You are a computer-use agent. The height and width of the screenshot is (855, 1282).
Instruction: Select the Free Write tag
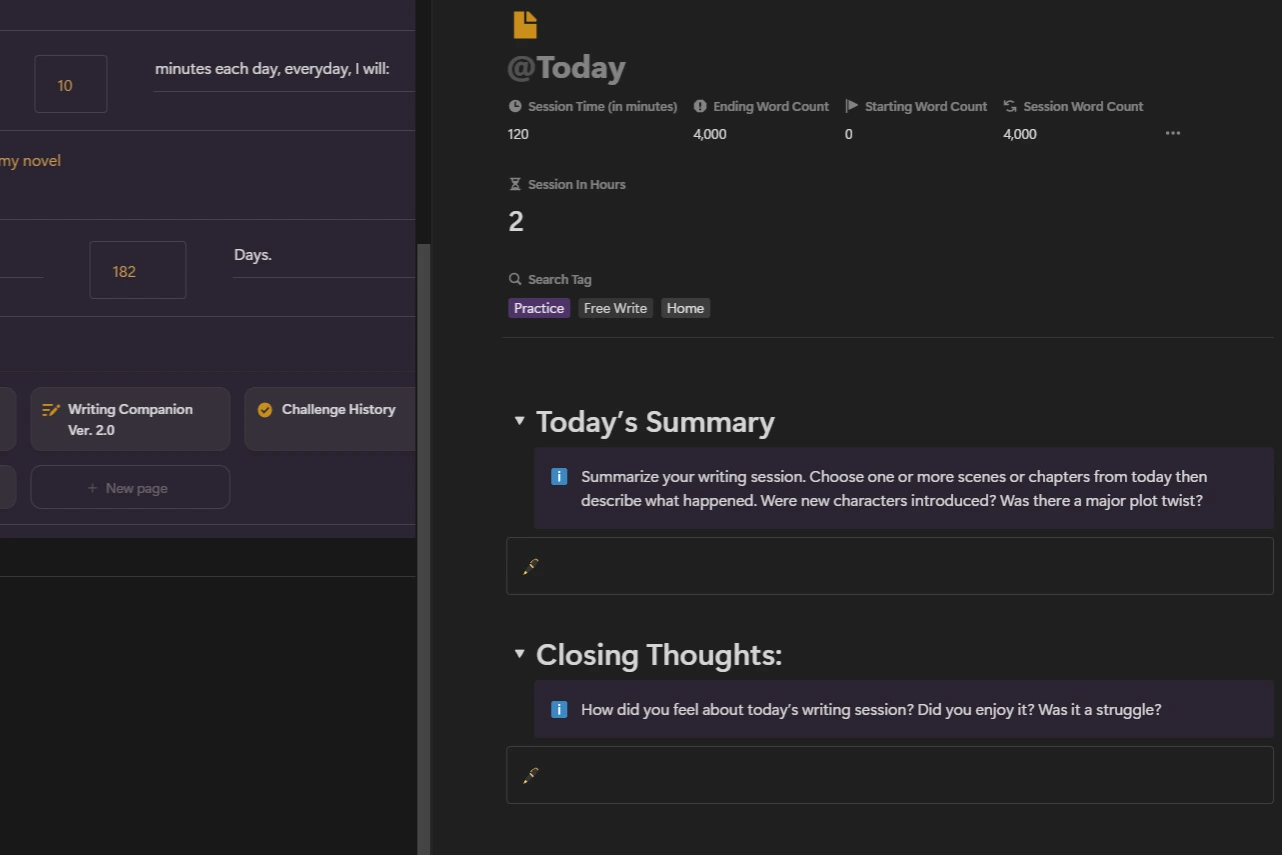point(615,308)
